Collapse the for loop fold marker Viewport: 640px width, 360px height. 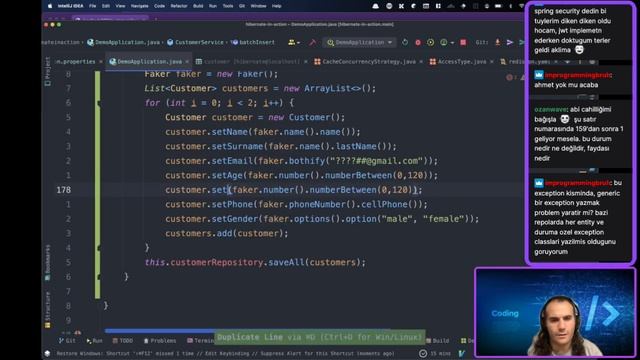click(99, 104)
